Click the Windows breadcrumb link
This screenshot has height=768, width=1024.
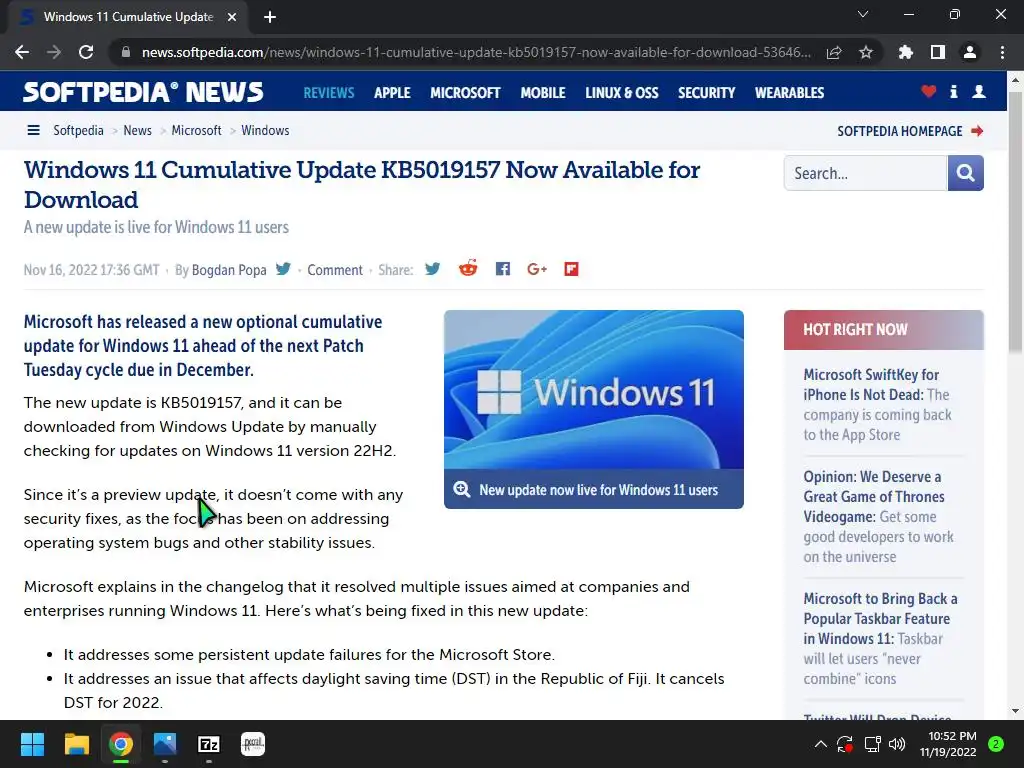pyautogui.click(x=265, y=130)
